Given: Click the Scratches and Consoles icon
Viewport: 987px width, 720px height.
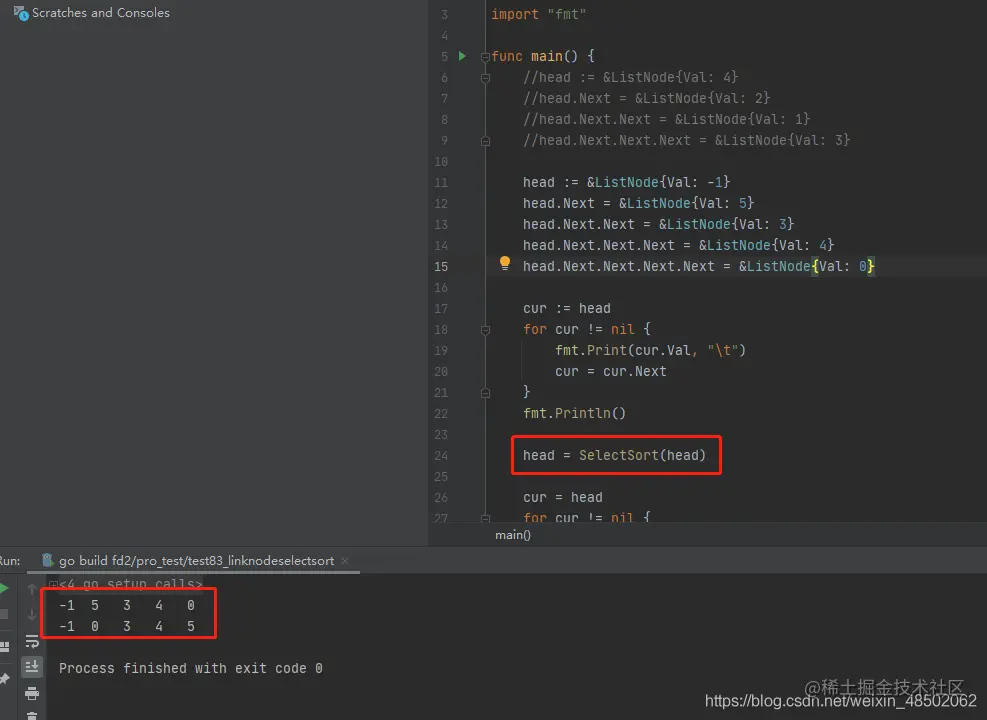Looking at the screenshot, I should click(21, 13).
